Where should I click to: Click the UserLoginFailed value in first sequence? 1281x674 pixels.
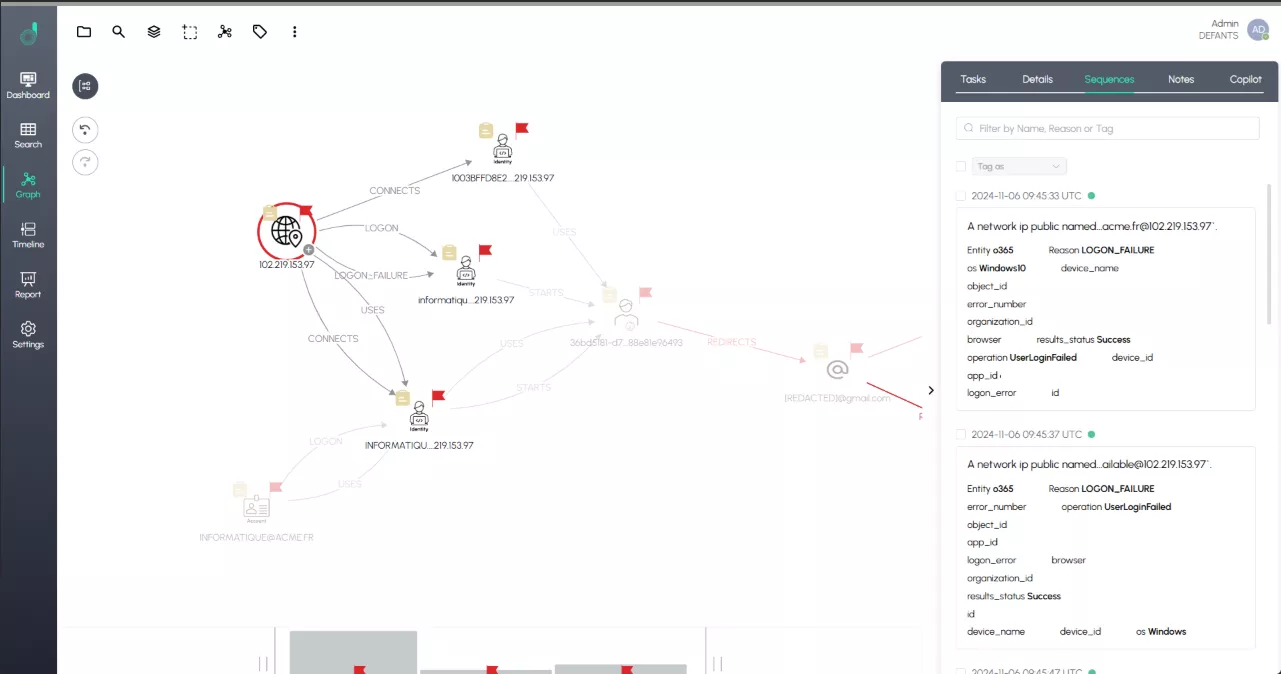1043,357
